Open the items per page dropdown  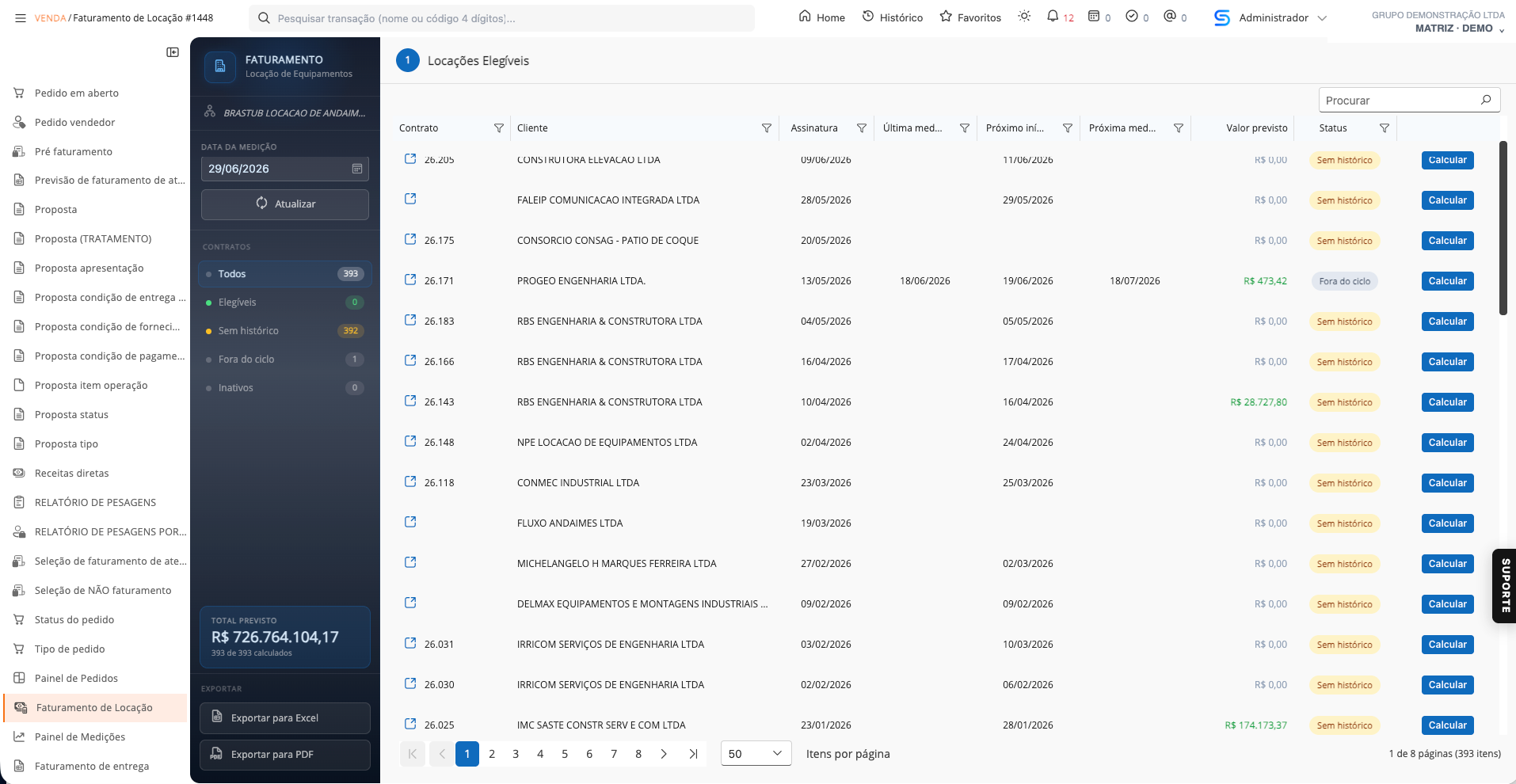[x=756, y=754]
